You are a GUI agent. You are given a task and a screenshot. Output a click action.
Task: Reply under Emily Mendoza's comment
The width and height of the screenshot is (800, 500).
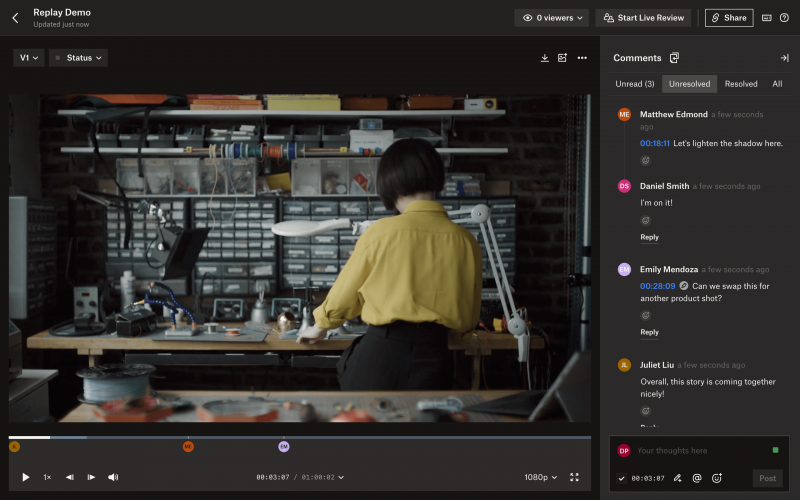click(649, 332)
